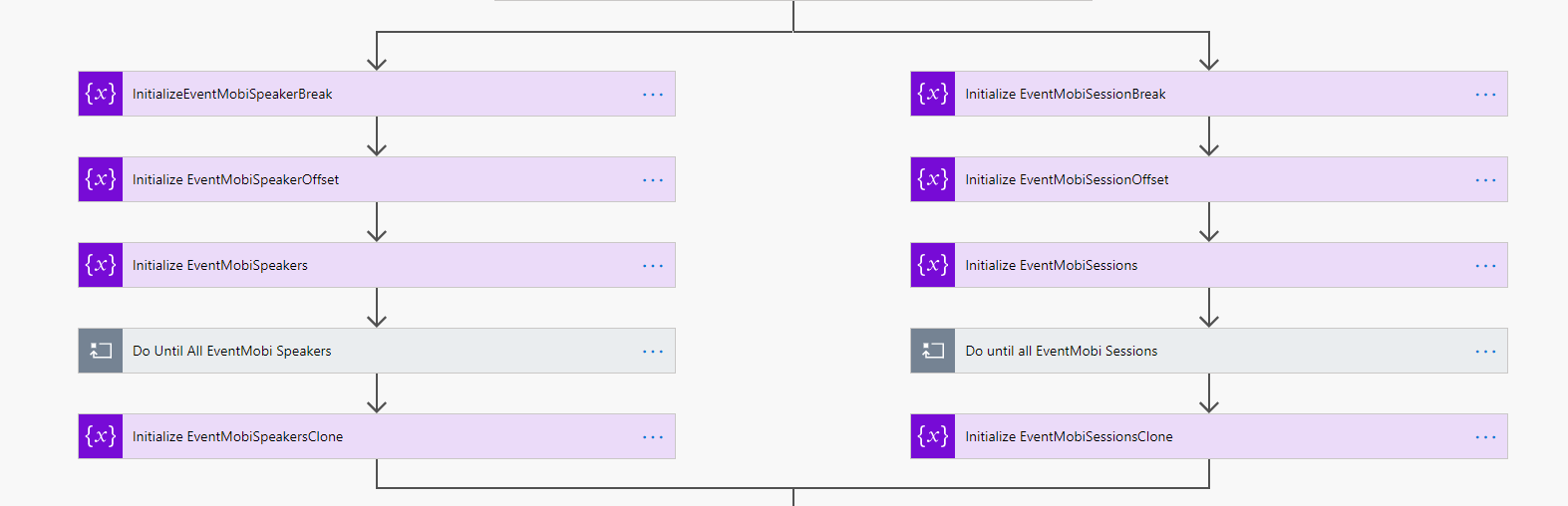Image resolution: width=1568 pixels, height=506 pixels.
Task: Click the arrow above Initialize EventMobiSessionsClone step
Action: [1209, 393]
